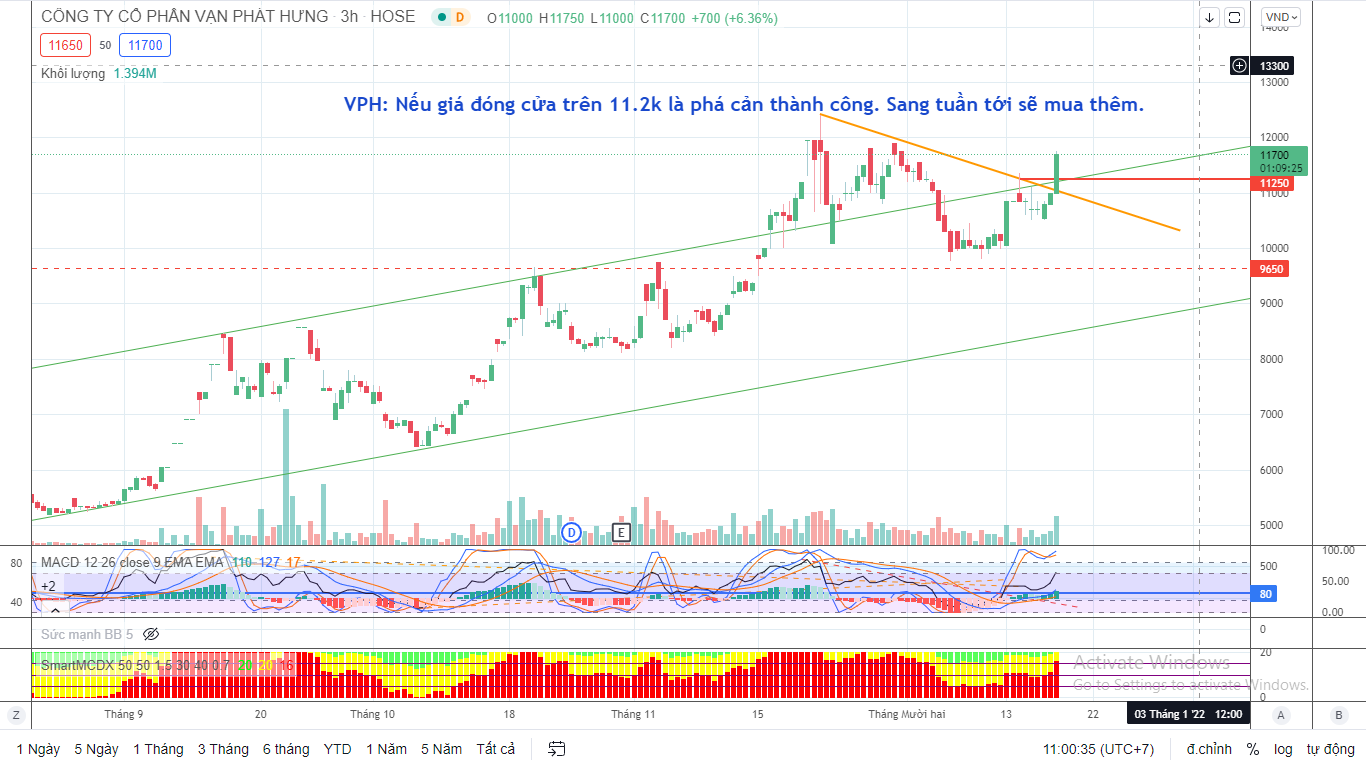Select the Tất cả time range
The width and height of the screenshot is (1366, 768).
pyautogui.click(x=496, y=749)
